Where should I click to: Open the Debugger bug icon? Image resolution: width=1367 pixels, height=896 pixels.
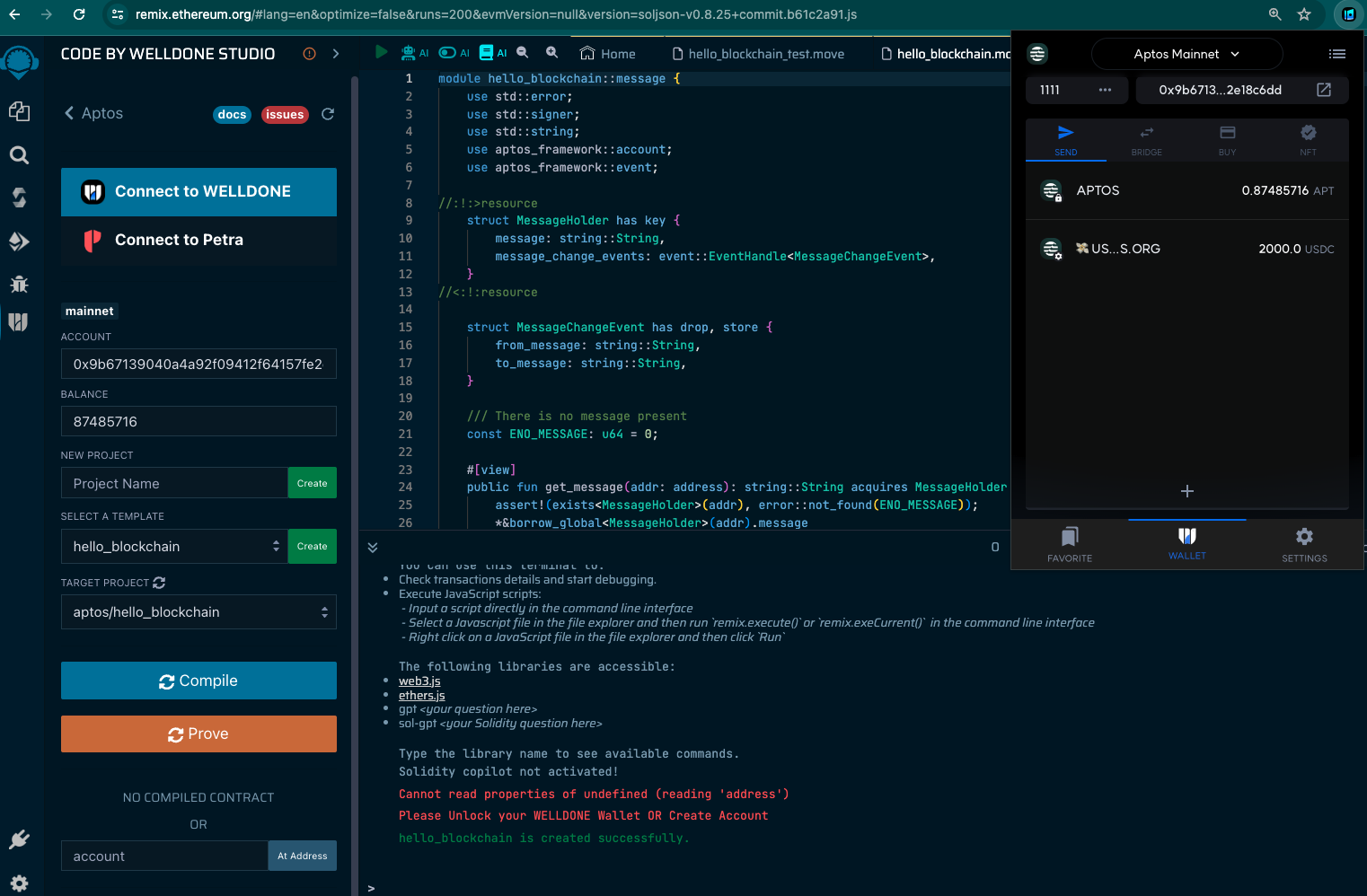click(19, 285)
